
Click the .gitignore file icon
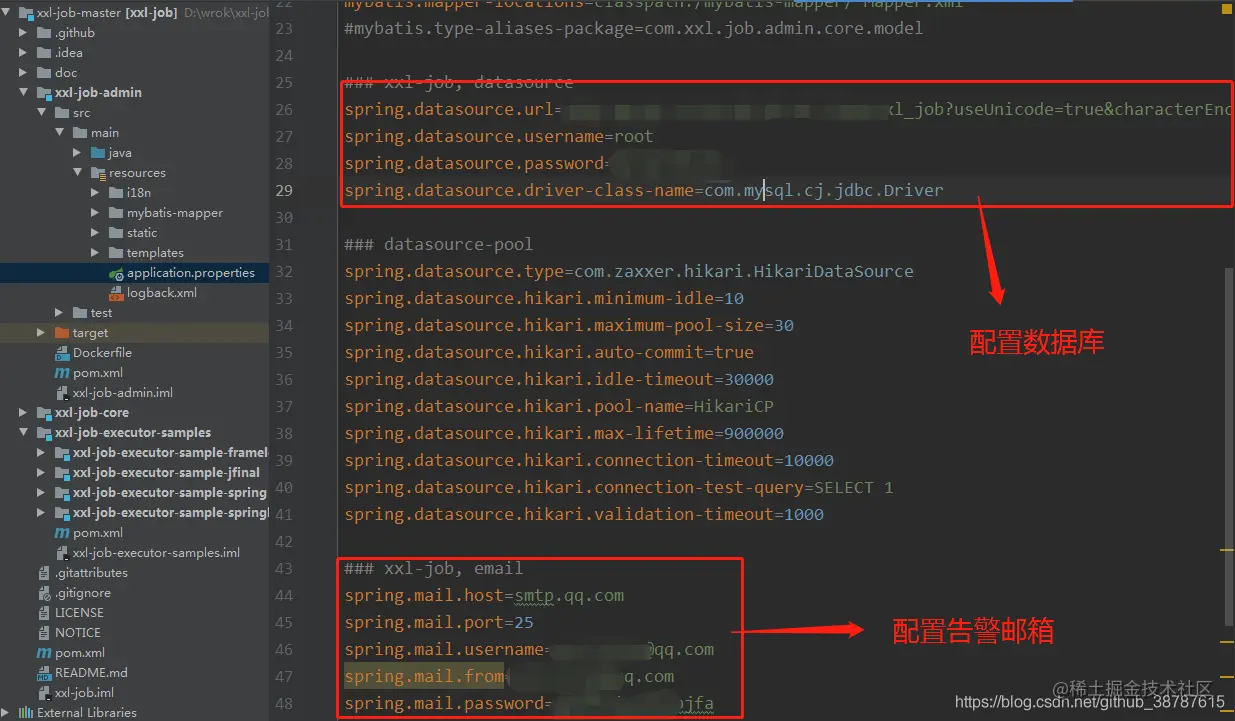[x=44, y=593]
